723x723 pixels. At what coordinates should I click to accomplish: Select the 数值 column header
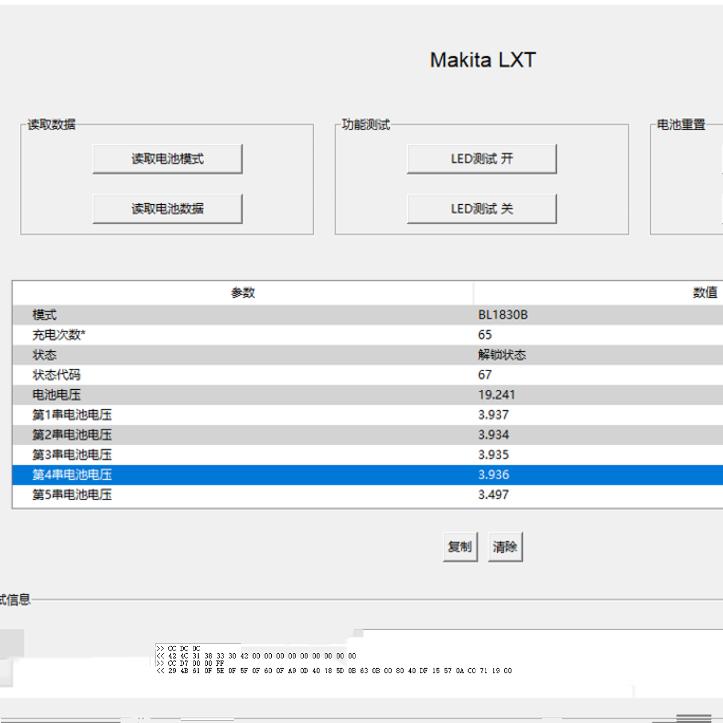click(705, 292)
